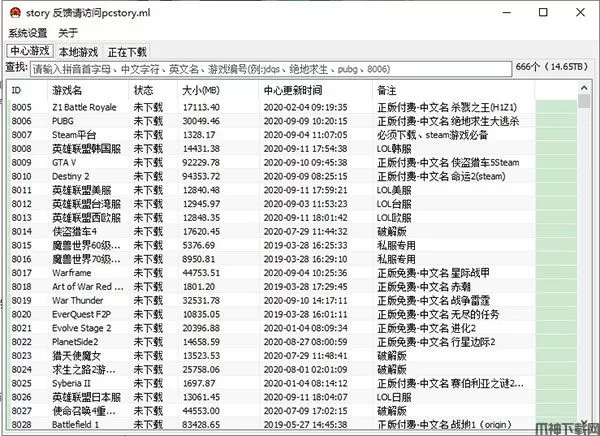Image resolution: width=600 pixels, height=436 pixels.
Task: Maximize the story window
Action: (x=543, y=13)
